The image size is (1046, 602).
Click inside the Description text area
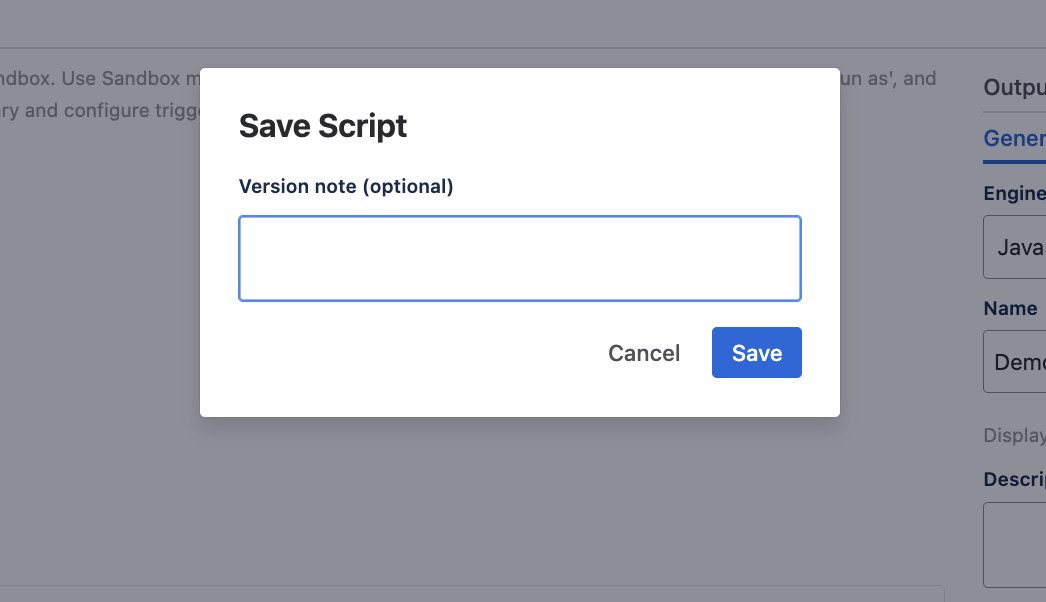tap(1014, 544)
